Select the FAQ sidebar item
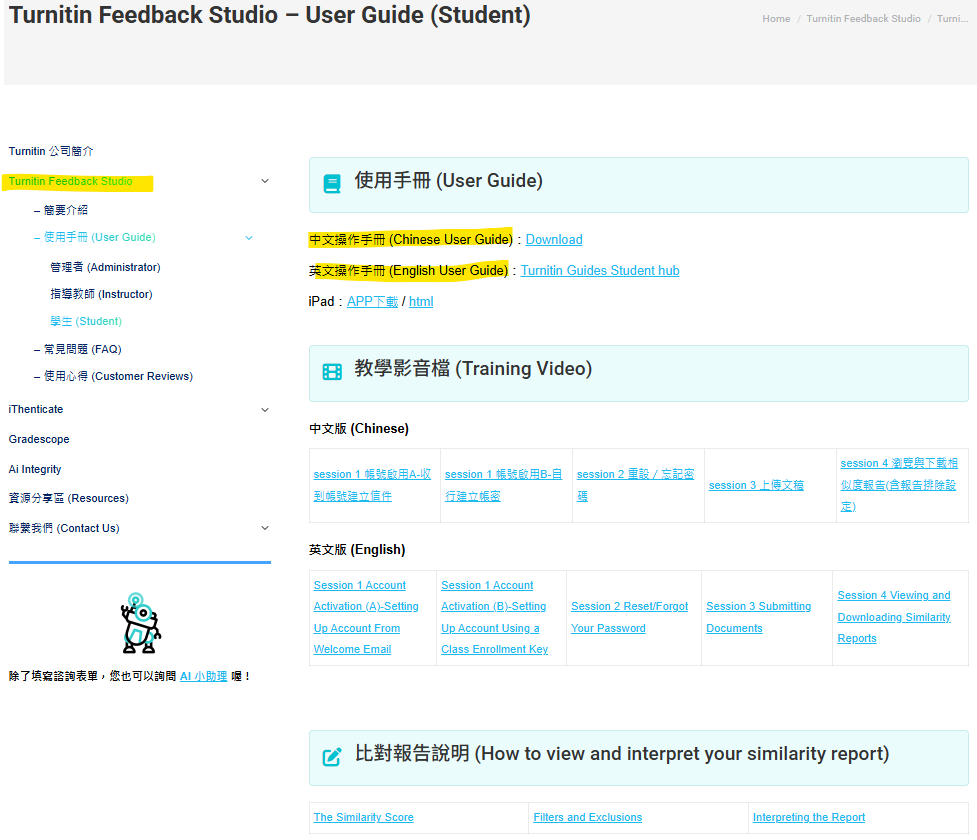 (x=78, y=350)
